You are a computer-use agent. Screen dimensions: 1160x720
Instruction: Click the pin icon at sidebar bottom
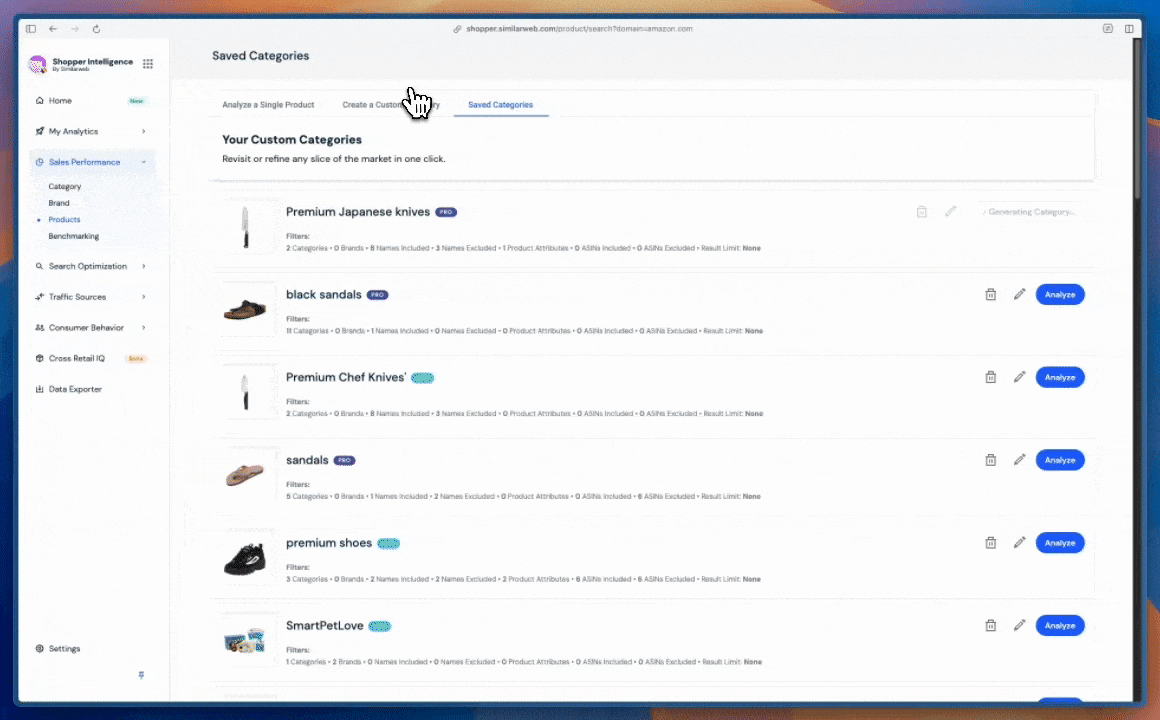pos(141,675)
